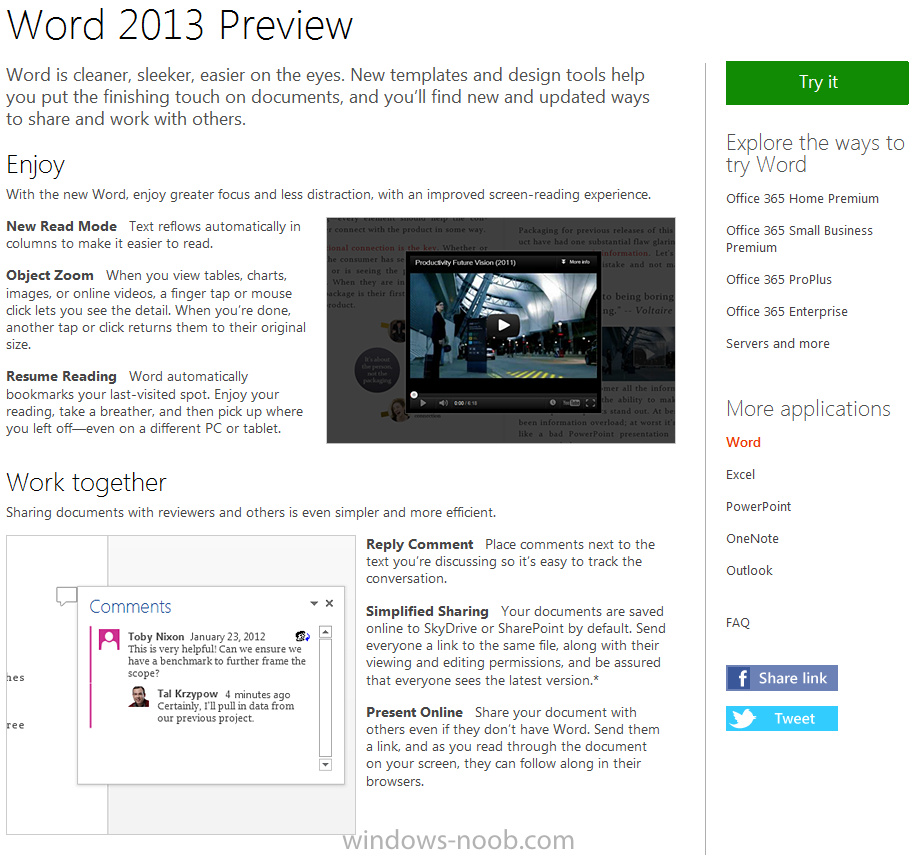The height and width of the screenshot is (855, 916).
Task: Open Office 365 Enterprise link
Action: point(786,312)
